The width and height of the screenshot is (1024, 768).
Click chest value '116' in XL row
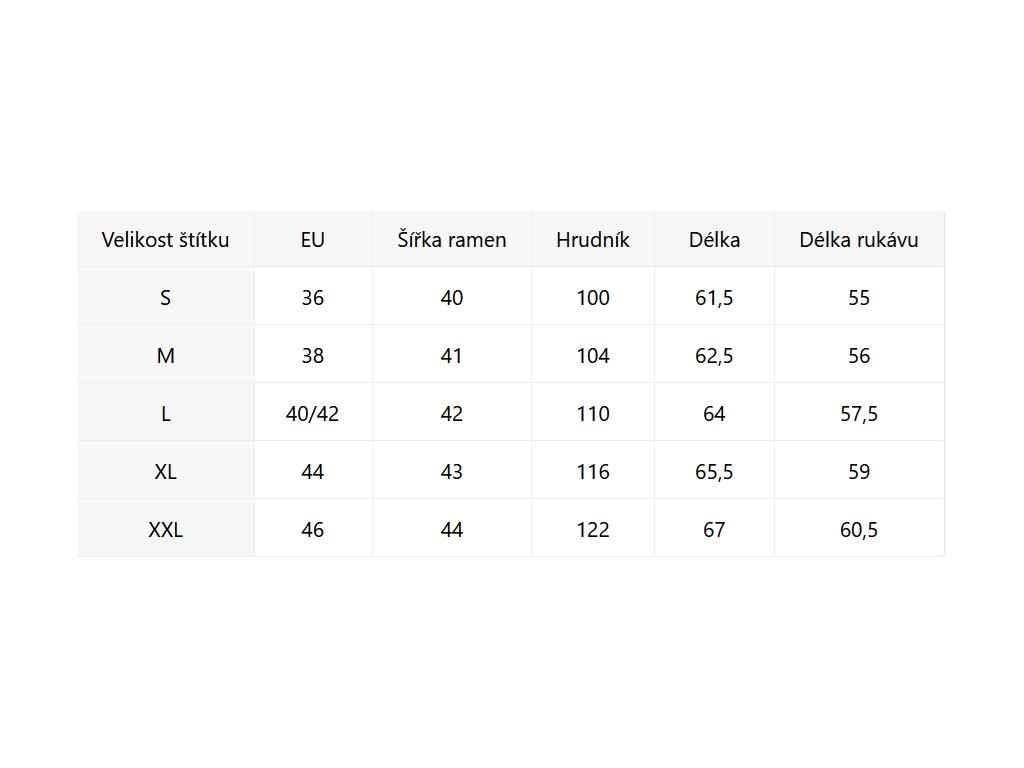tap(593, 472)
